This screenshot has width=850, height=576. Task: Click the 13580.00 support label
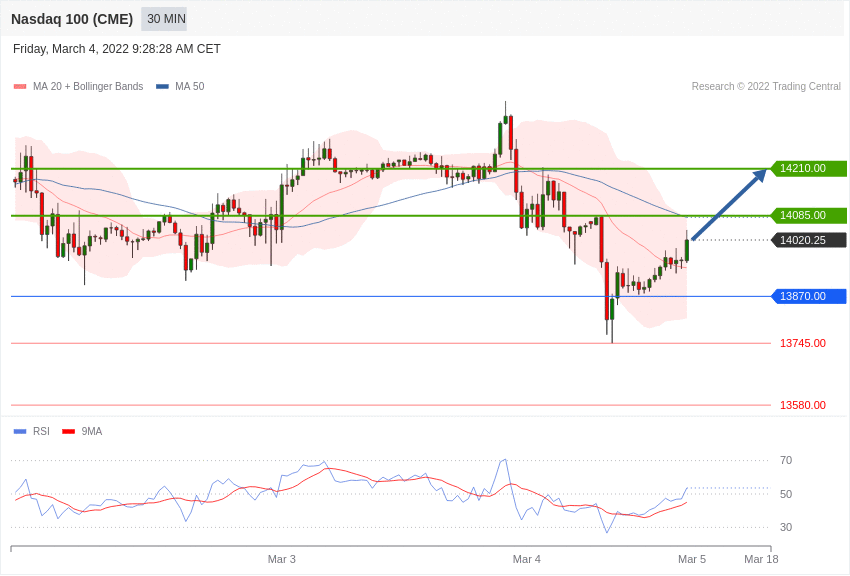tap(803, 405)
